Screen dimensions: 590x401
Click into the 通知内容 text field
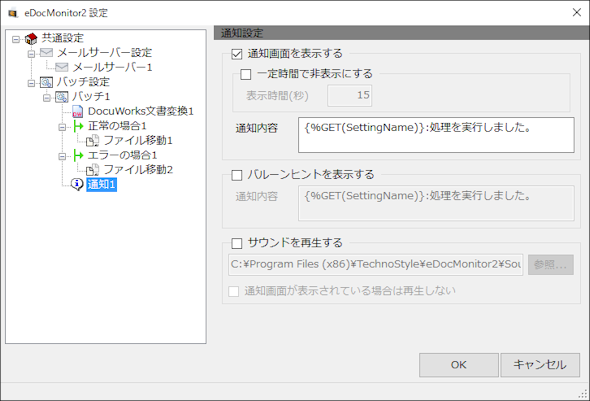436,135
